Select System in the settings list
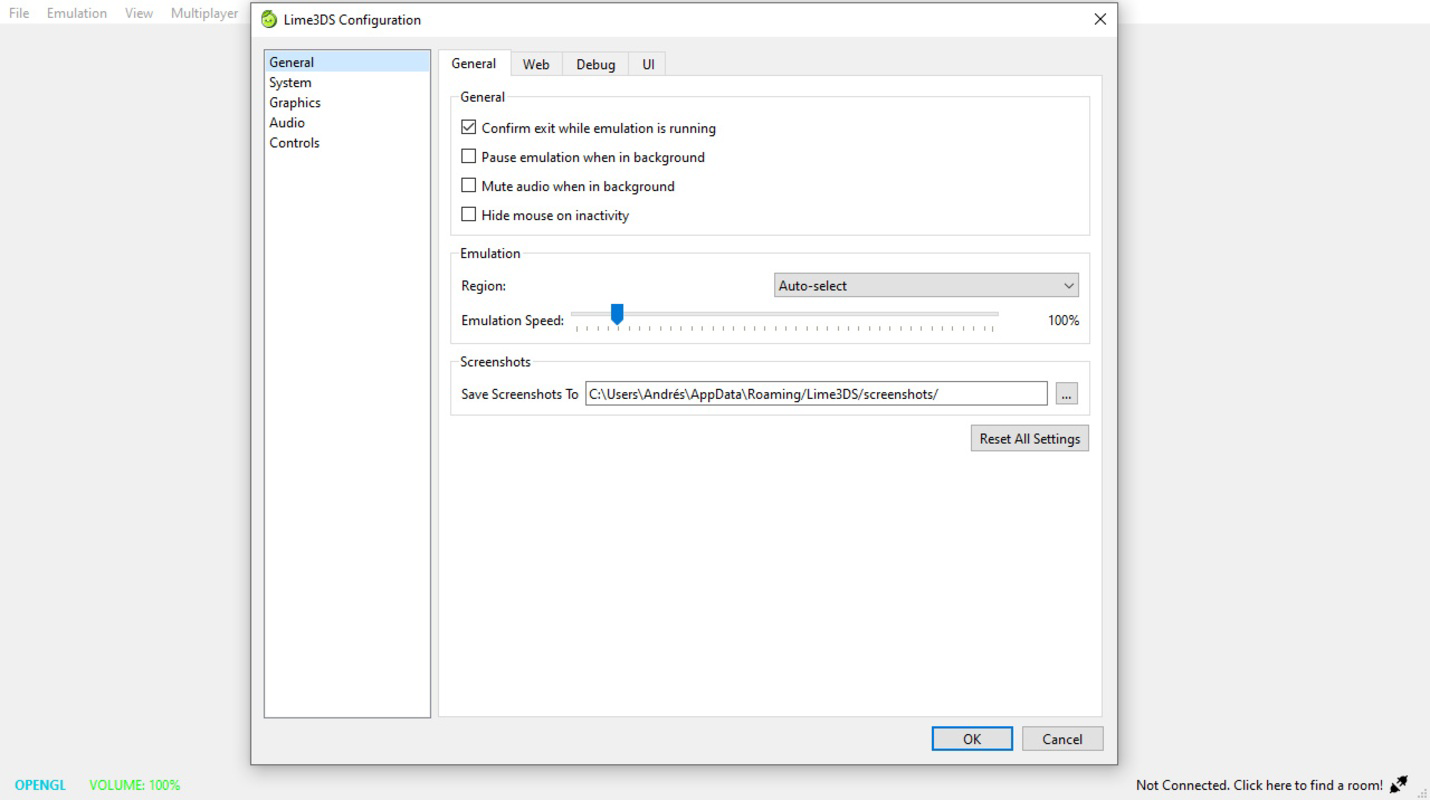This screenshot has height=800, width=1430. click(x=347, y=82)
